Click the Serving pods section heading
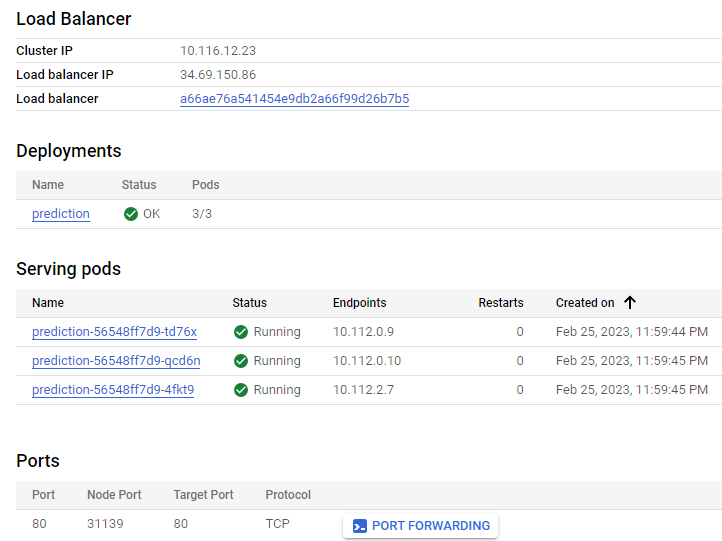Screen dimensions: 722x541 tap(69, 269)
